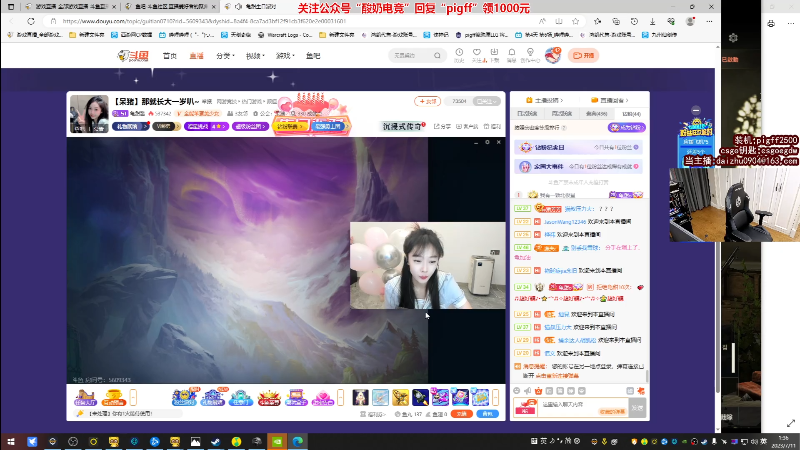Select the rocket gift thumbnail
This screenshot has height=450, width=800.
point(420,397)
